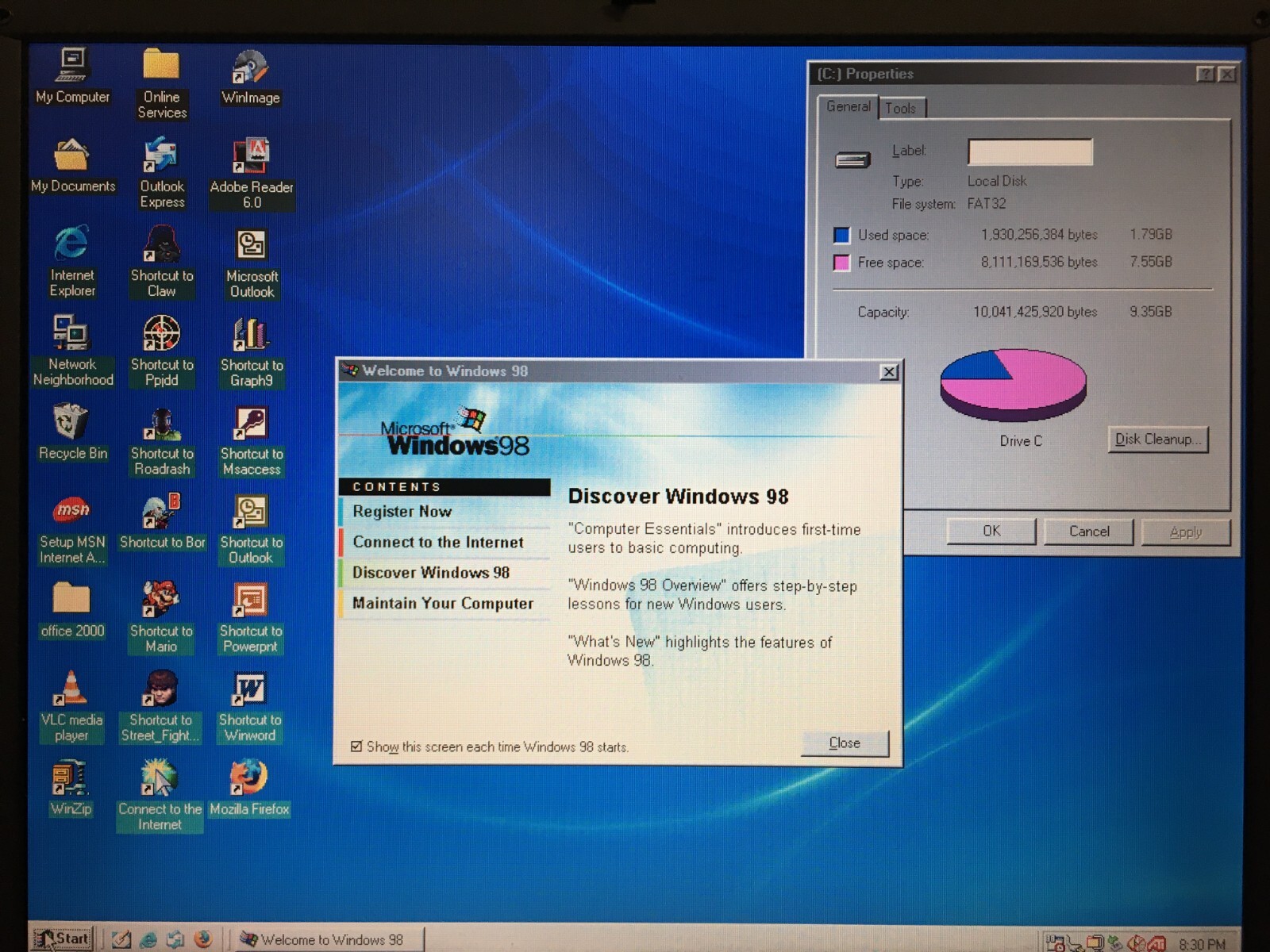
Task: Click "Computer Essentials" text in Welcome window
Action: [645, 529]
